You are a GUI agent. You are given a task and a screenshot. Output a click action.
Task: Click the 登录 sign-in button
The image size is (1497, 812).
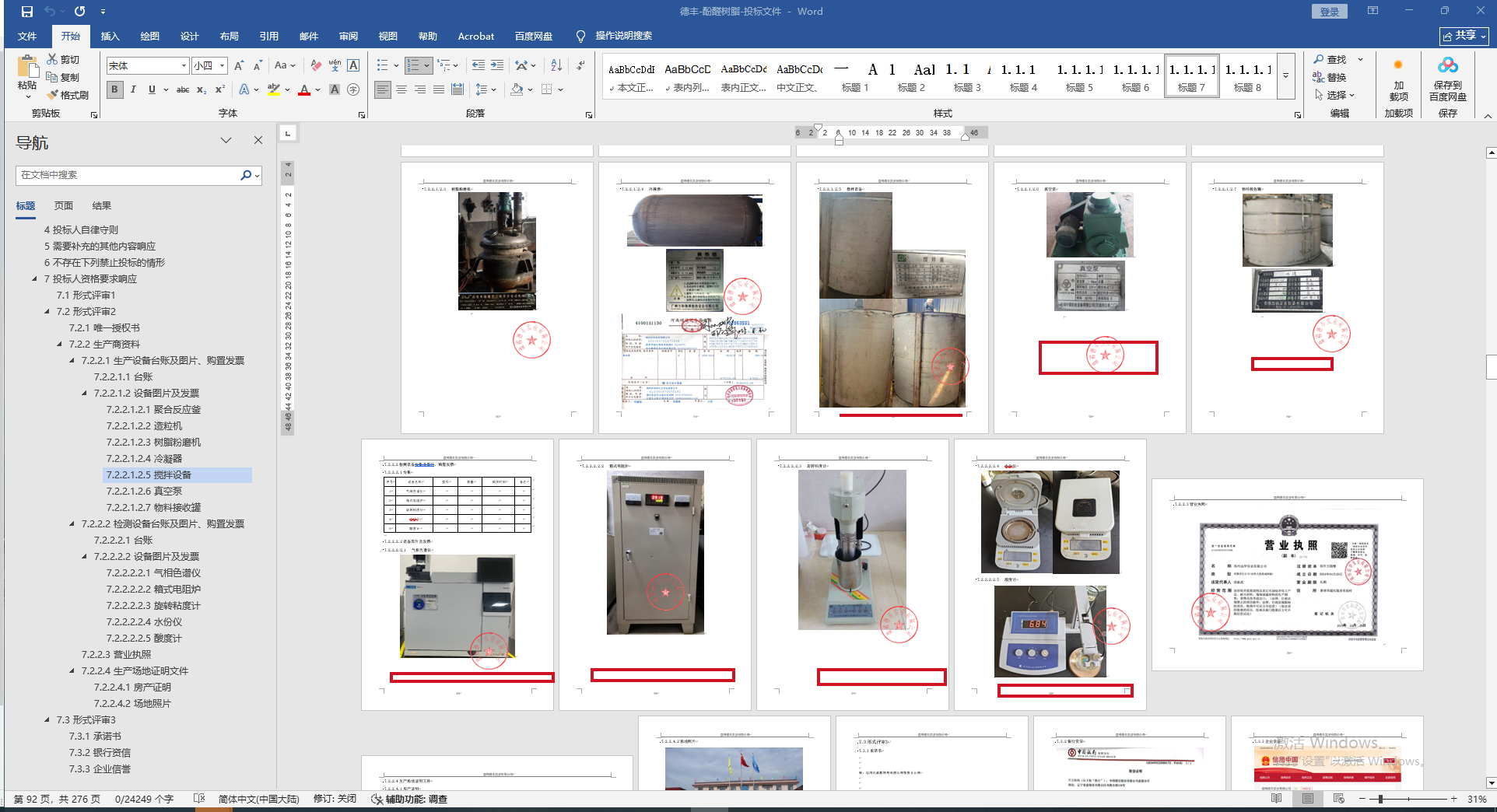pos(1329,12)
